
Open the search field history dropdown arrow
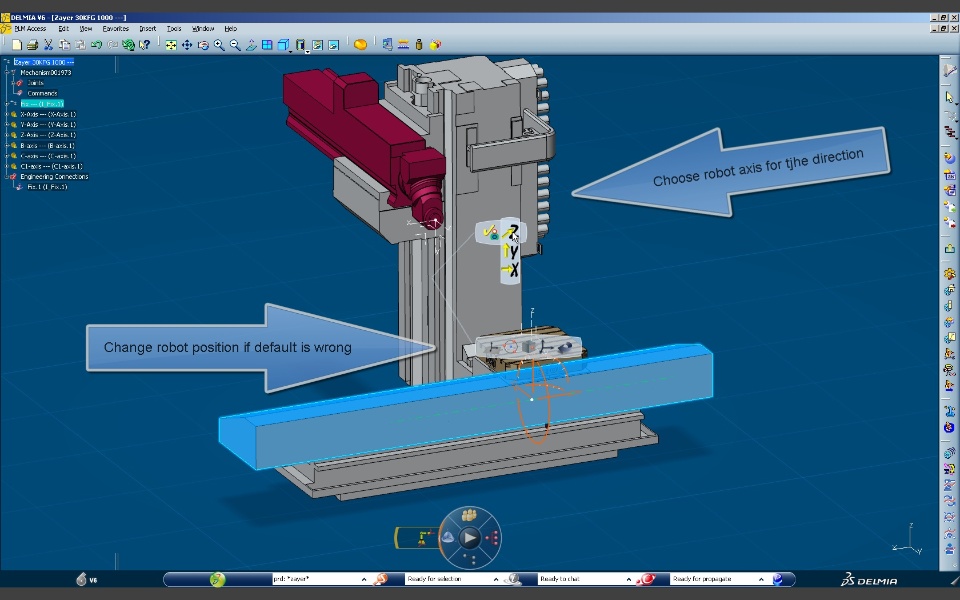pos(364,579)
